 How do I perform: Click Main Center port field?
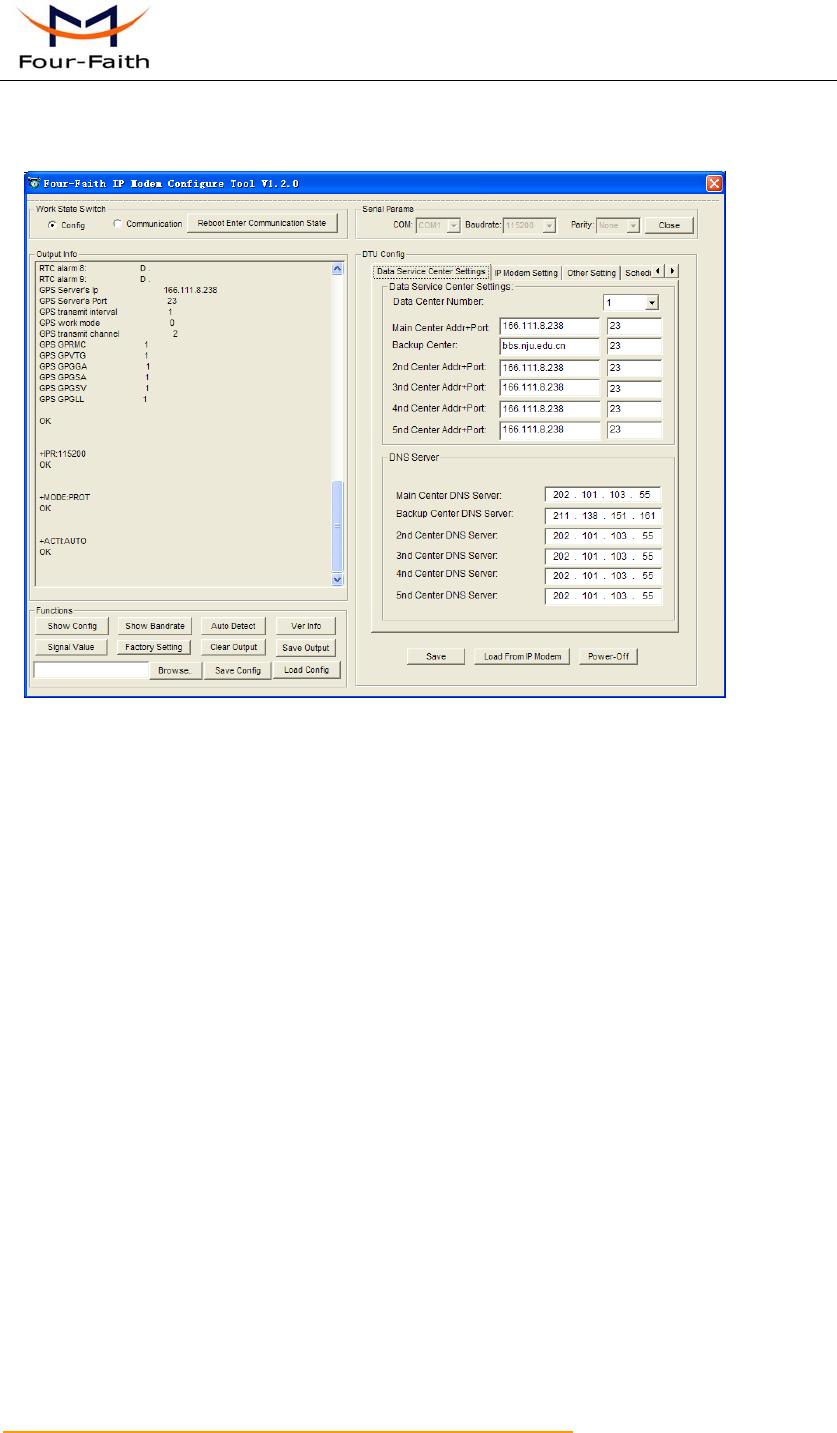point(634,326)
